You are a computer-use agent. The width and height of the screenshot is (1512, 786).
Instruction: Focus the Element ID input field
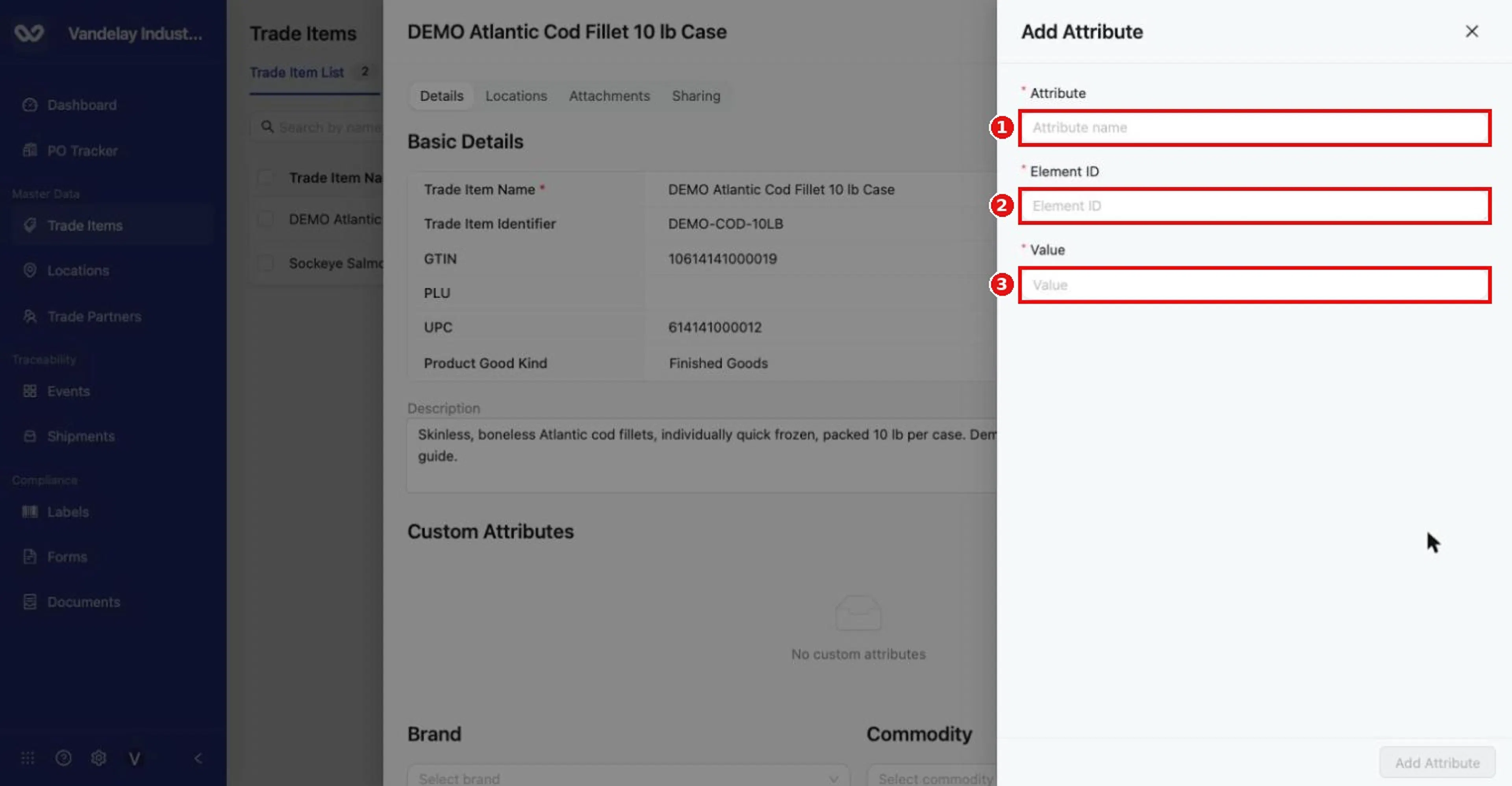tap(1255, 206)
